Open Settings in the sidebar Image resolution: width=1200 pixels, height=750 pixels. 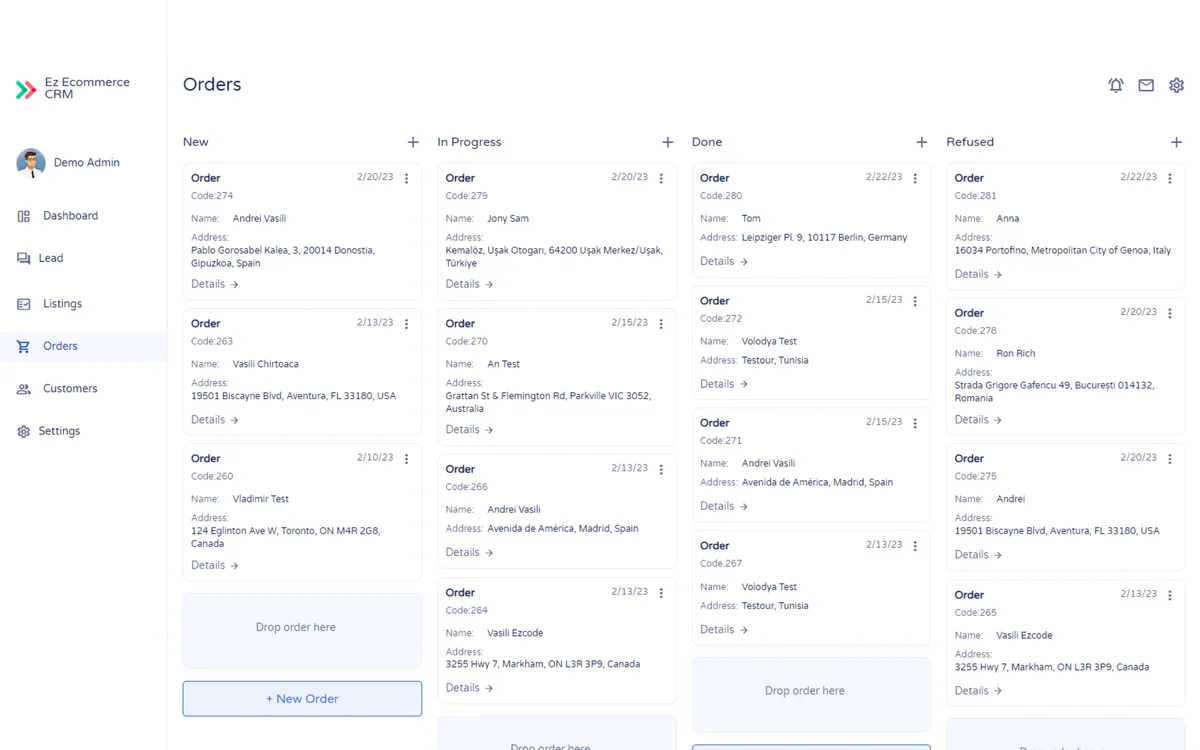coord(83,431)
